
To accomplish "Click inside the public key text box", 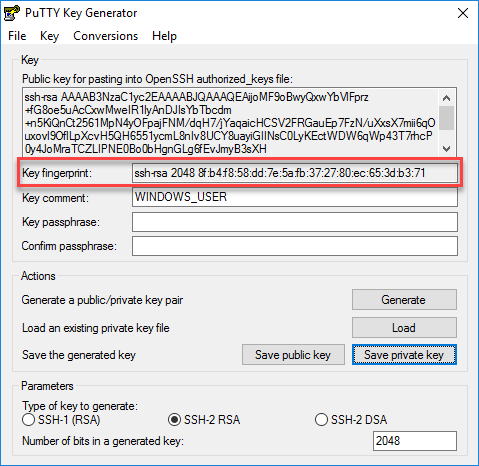I will [x=230, y=122].
